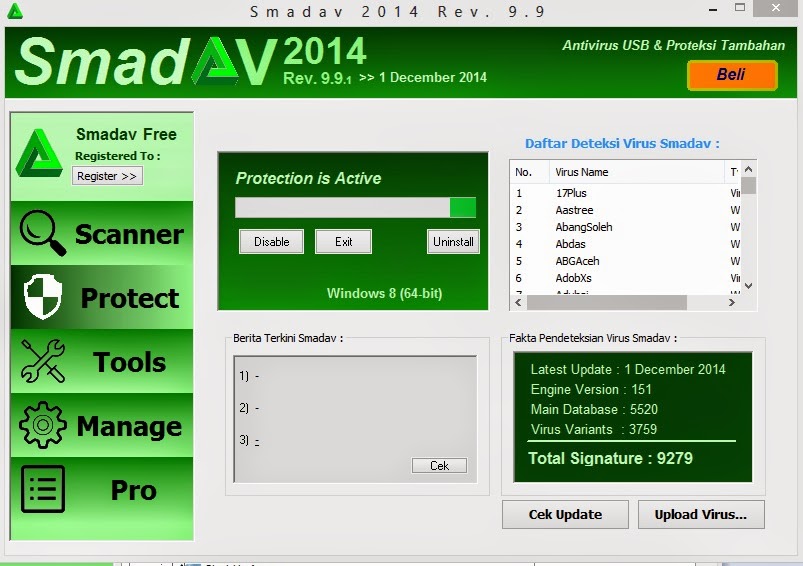Click the Protection is Active text
The height and width of the screenshot is (566, 803).
(x=308, y=178)
